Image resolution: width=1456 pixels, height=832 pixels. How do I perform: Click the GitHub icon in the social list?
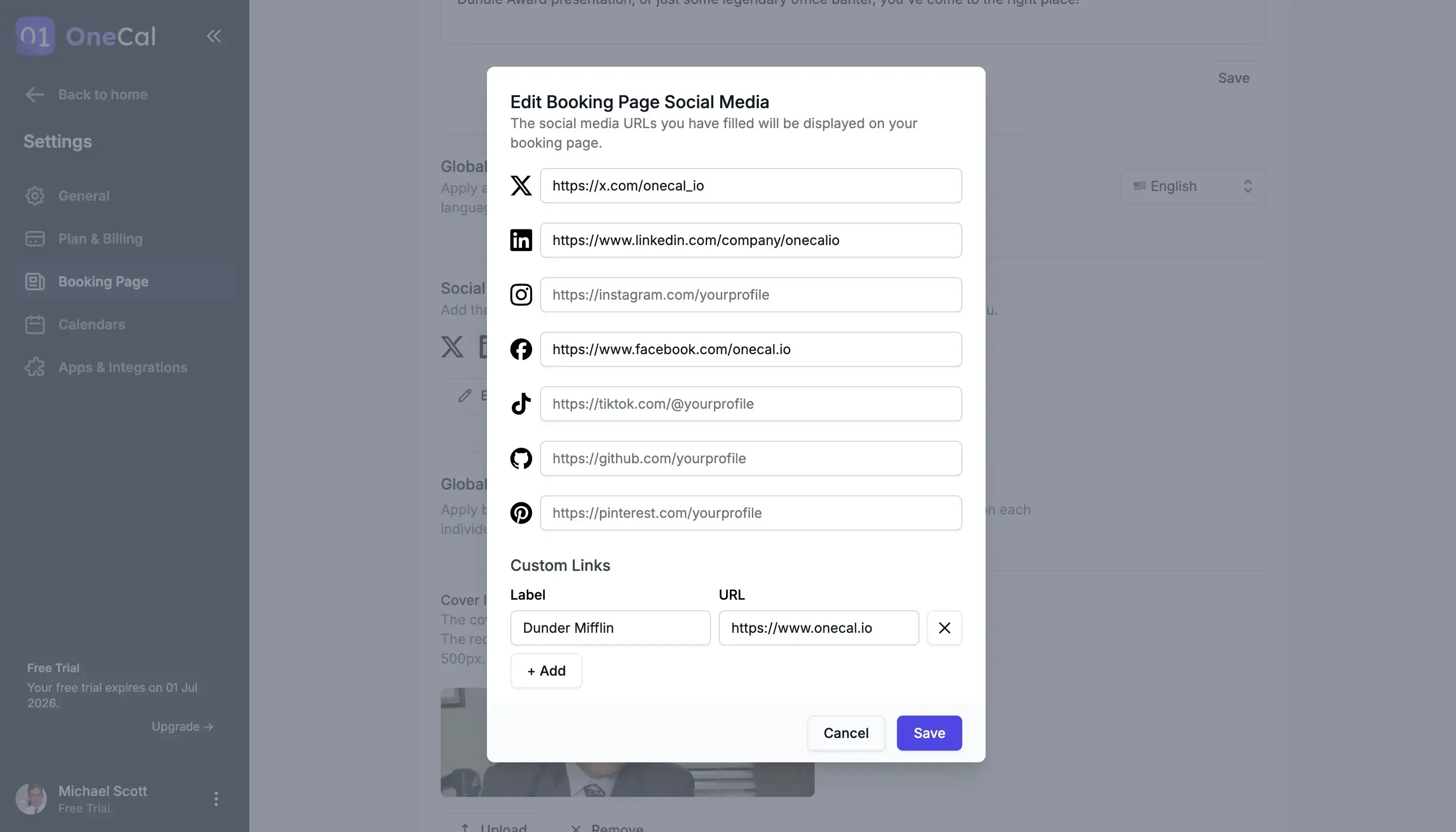point(521,458)
